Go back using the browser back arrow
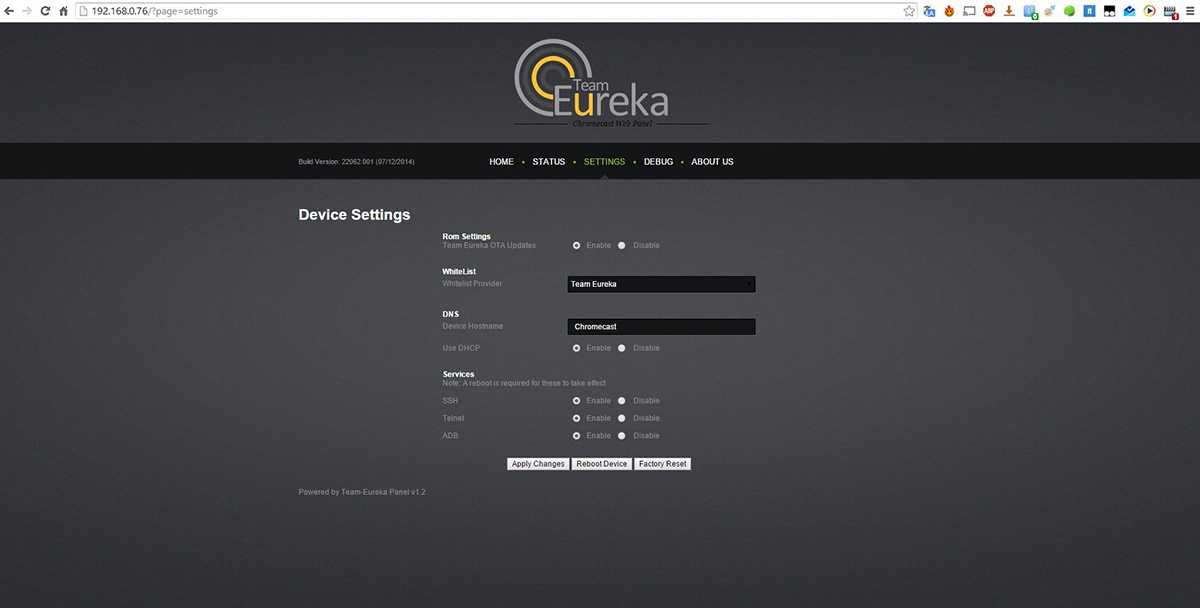The width and height of the screenshot is (1200, 608). pyautogui.click(x=9, y=11)
